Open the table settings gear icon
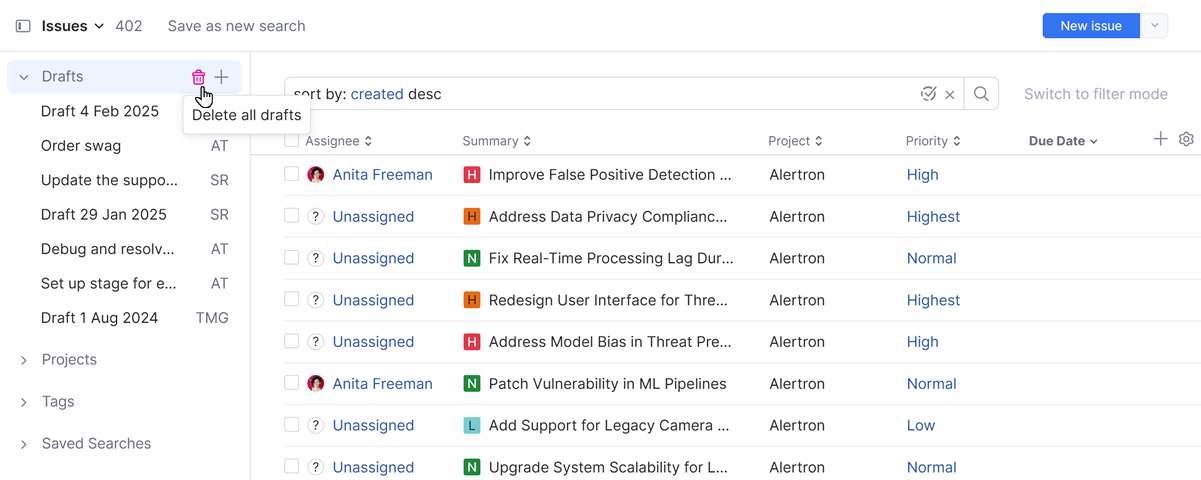The image size is (1201, 480). point(1186,140)
